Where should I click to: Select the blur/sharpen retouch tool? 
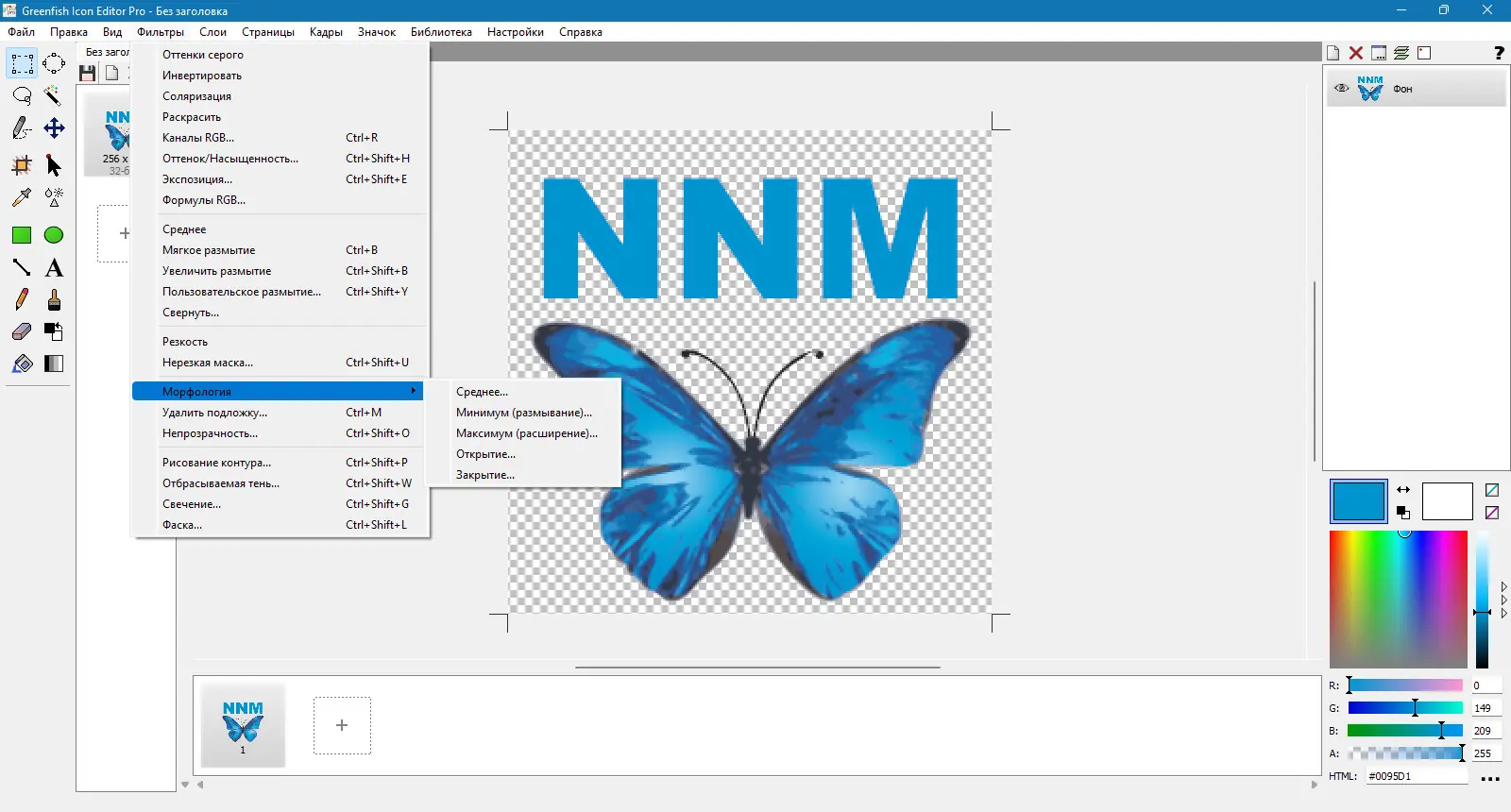(x=54, y=197)
